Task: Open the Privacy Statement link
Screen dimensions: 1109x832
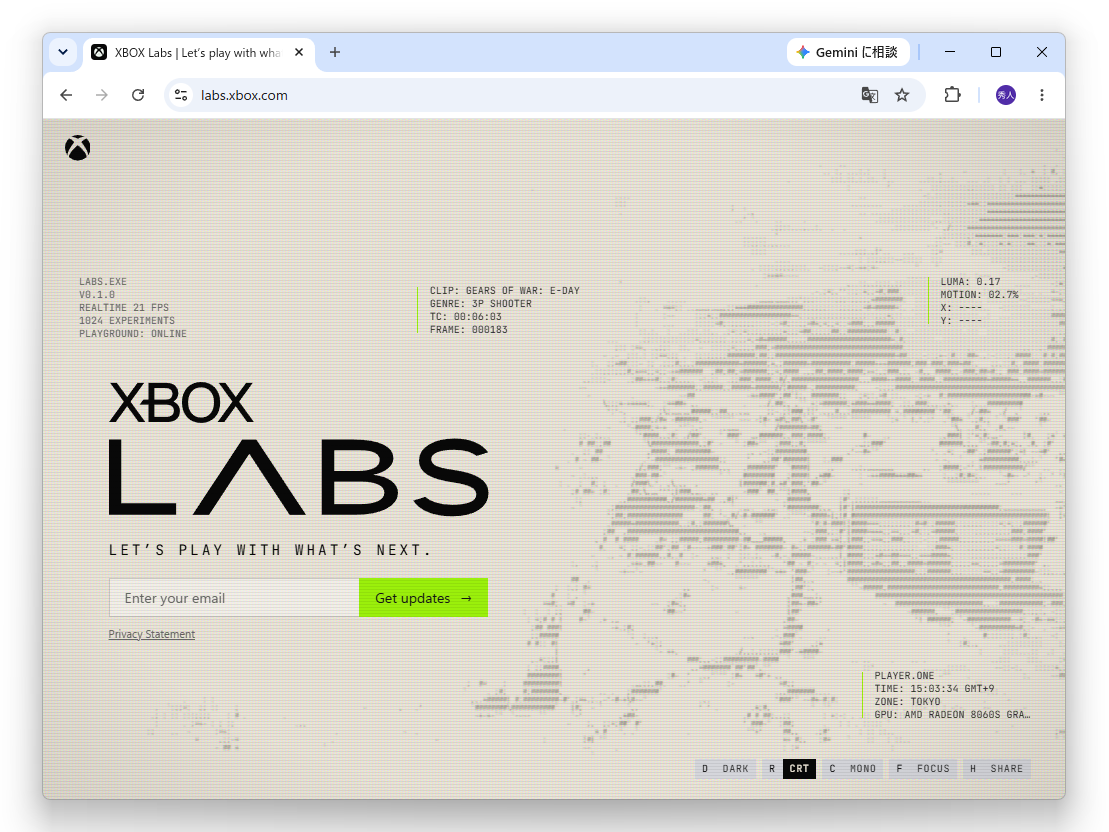Action: (151, 635)
